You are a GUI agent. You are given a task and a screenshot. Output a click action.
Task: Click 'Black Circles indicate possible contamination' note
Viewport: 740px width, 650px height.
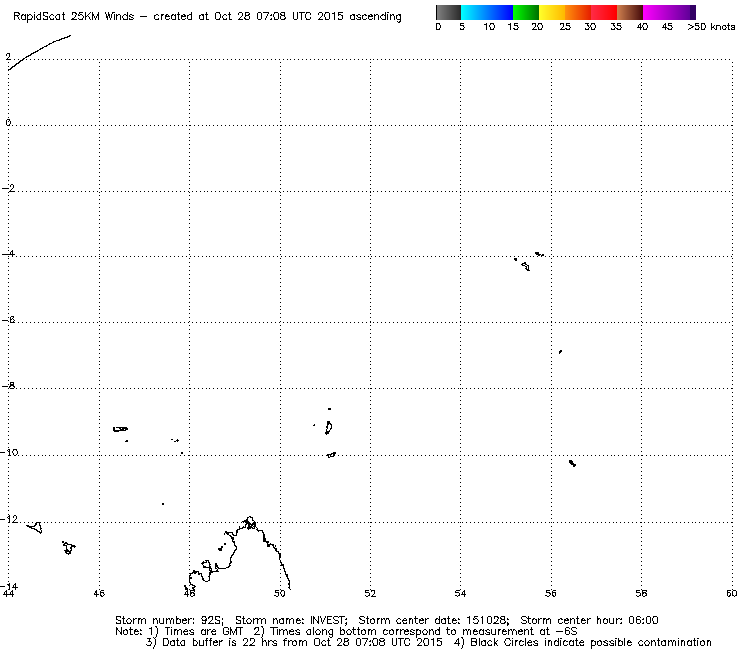tap(591, 642)
